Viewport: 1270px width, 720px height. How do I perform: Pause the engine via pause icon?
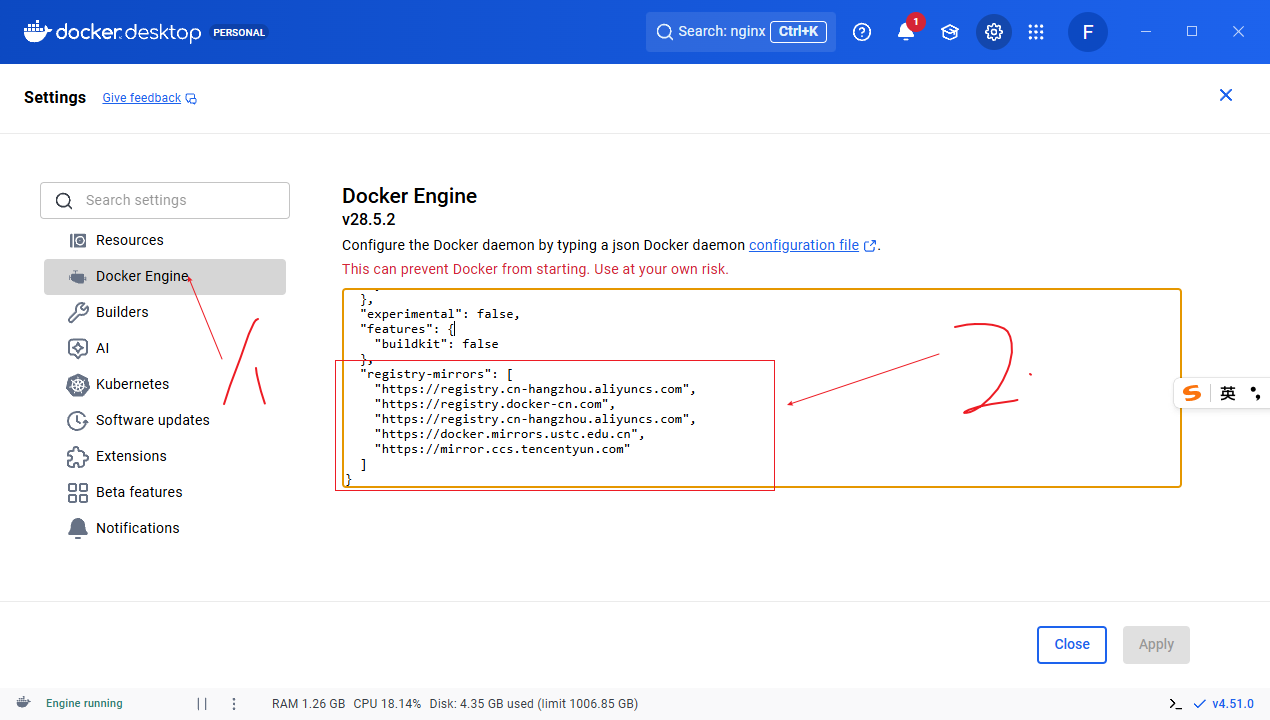[x=202, y=703]
